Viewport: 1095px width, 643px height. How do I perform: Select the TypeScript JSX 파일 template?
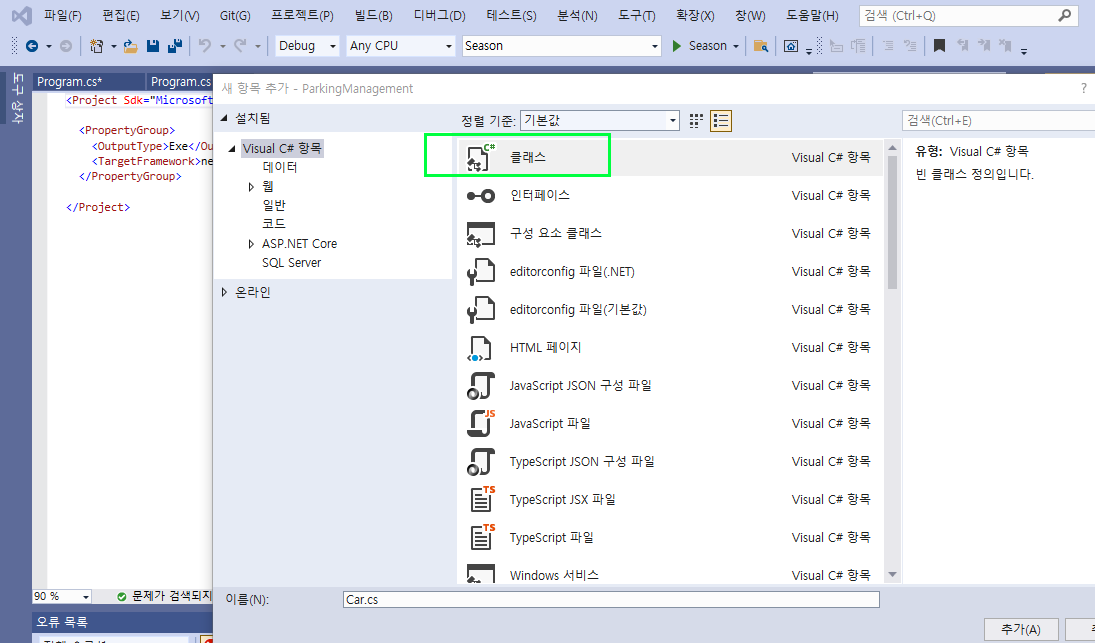click(x=670, y=500)
